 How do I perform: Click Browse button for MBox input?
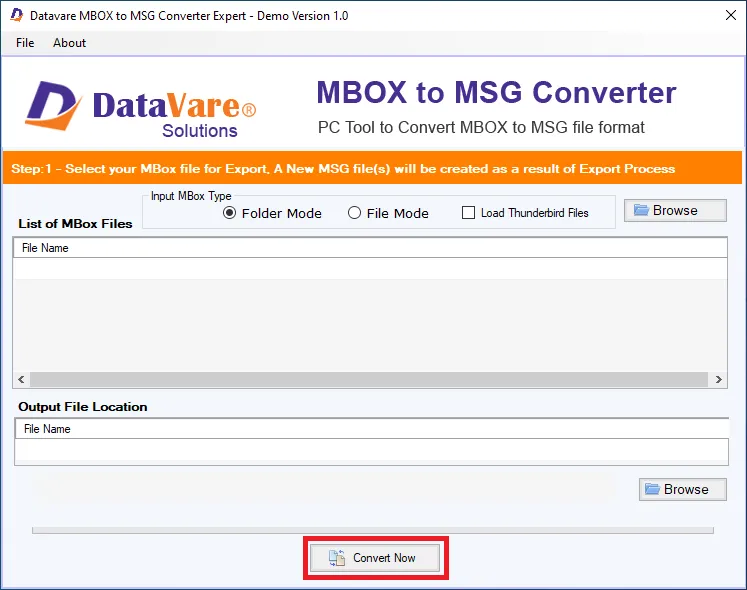675,210
